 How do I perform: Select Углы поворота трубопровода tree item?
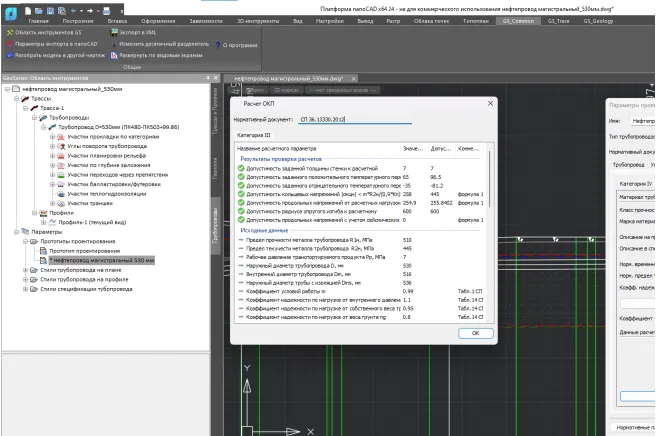pos(102,146)
